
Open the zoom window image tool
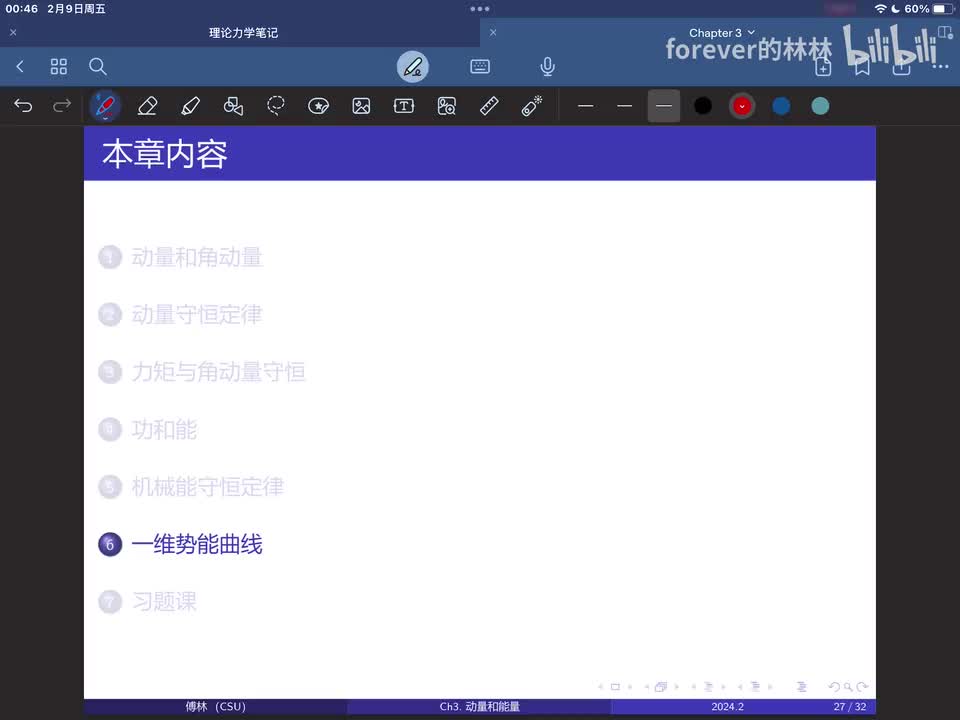click(447, 106)
